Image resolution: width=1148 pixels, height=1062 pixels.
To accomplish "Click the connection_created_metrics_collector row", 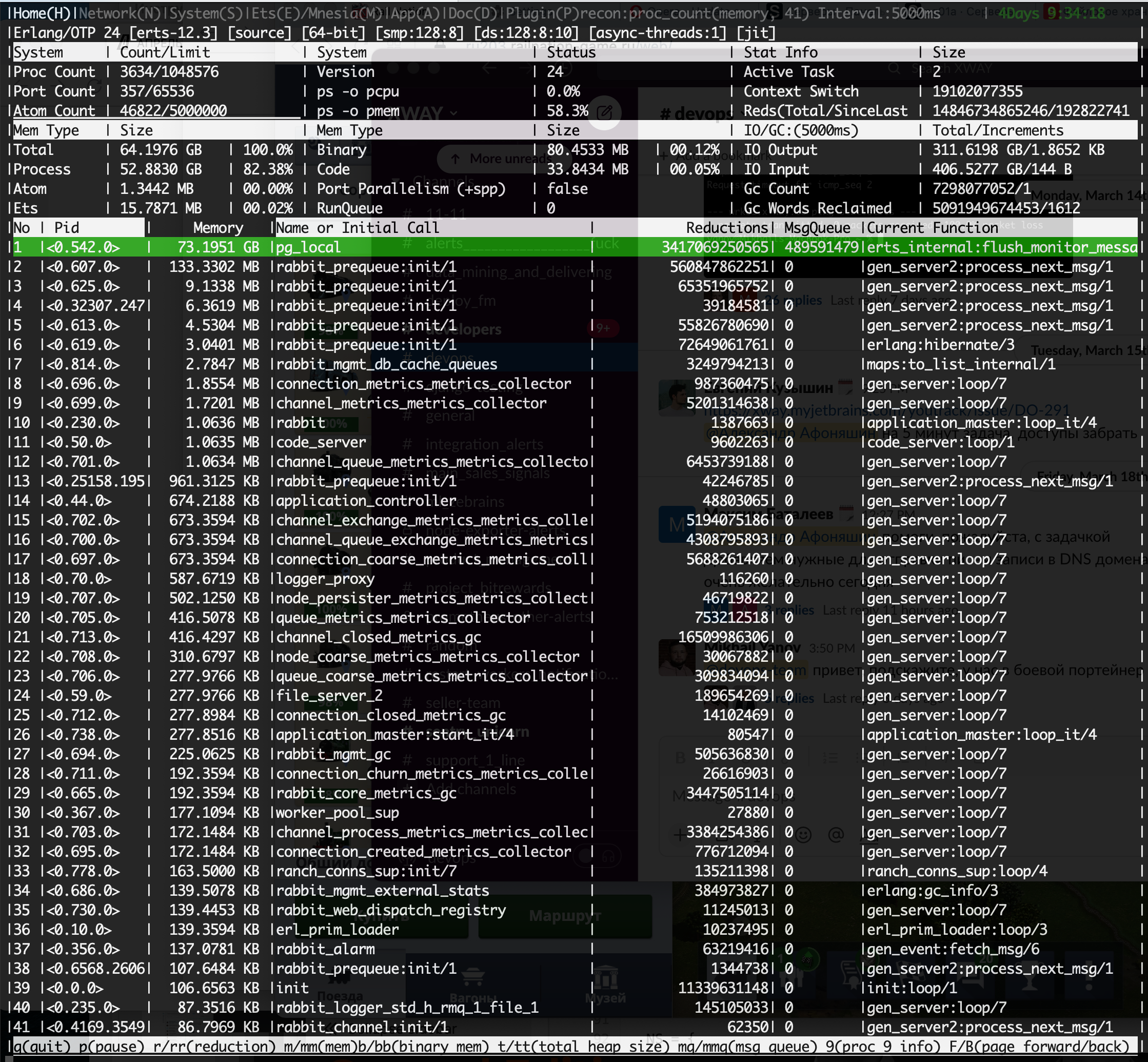I will tap(574, 852).
